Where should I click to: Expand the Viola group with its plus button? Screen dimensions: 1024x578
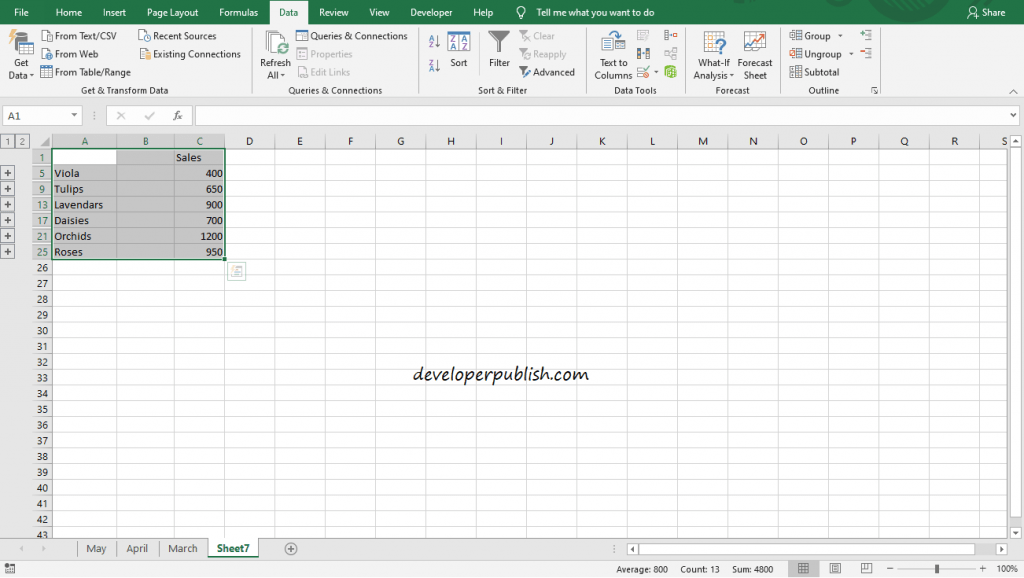coord(8,172)
